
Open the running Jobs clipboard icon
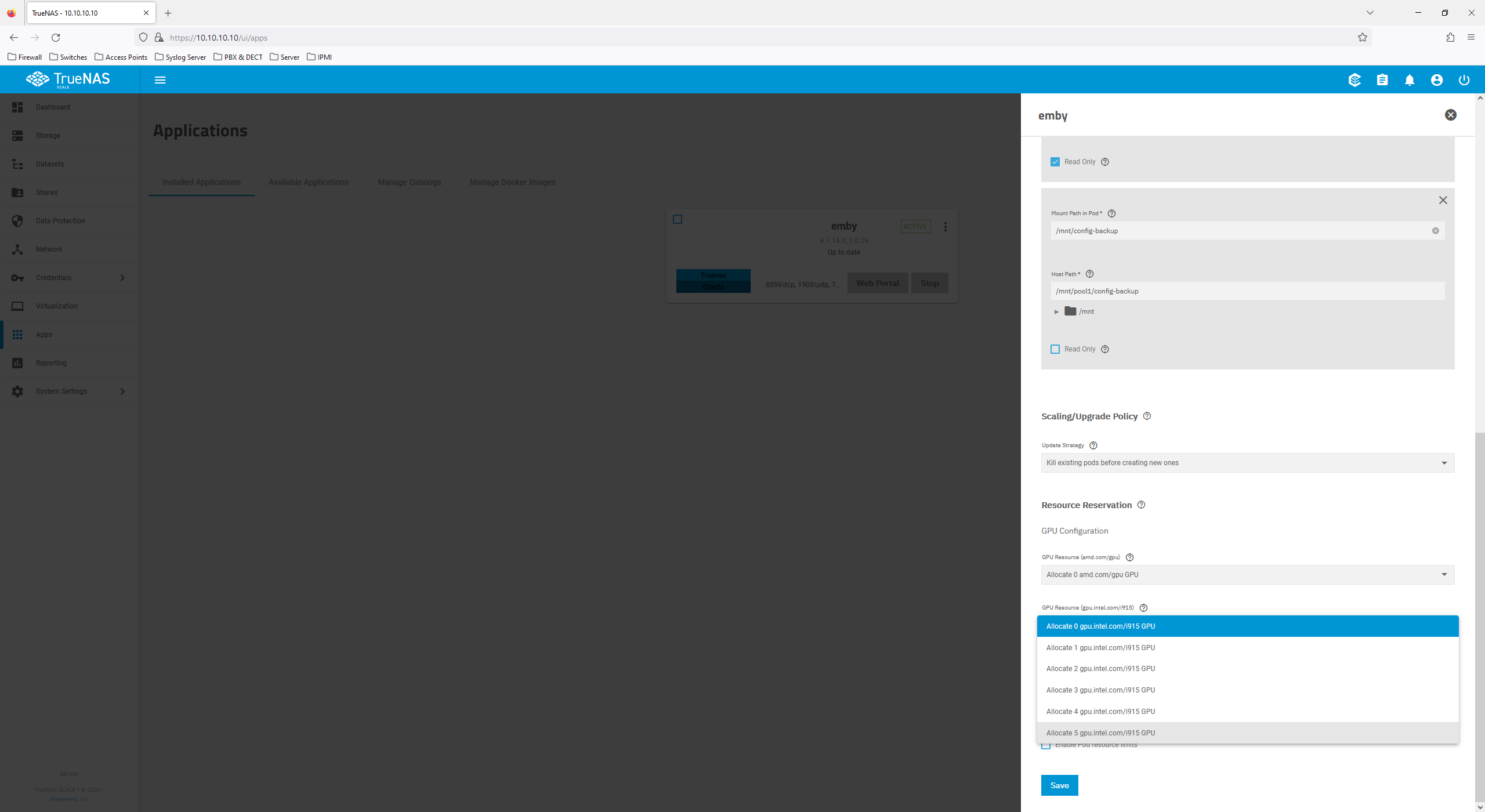point(1382,80)
